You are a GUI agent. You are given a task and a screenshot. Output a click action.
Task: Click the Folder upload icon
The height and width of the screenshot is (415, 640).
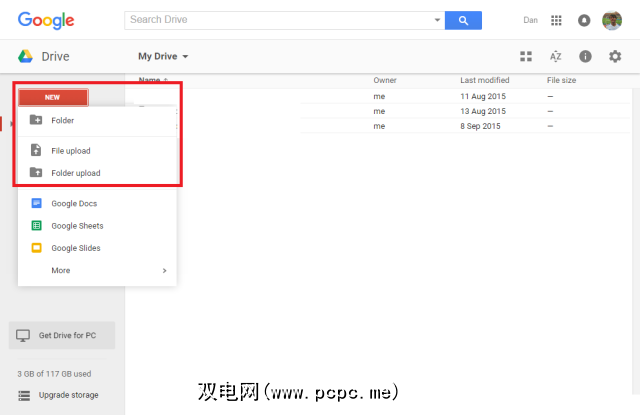pos(36,173)
